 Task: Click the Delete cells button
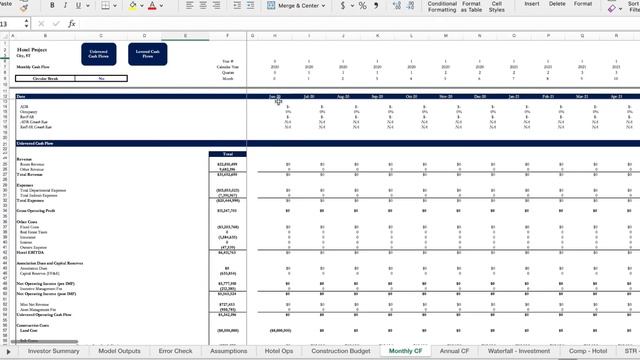click(x=557, y=4)
